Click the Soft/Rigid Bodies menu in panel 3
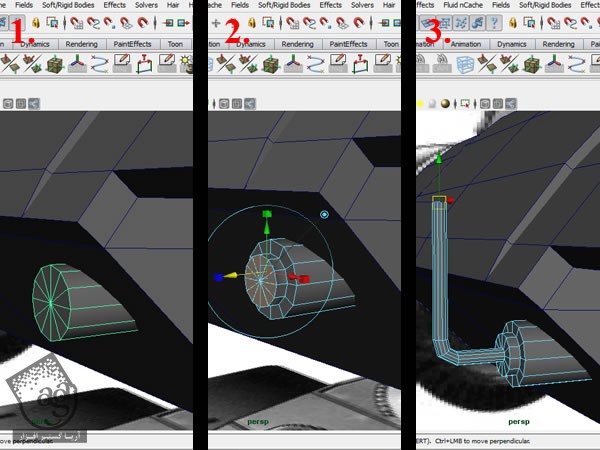Image resolution: width=600 pixels, height=450 pixels. pyautogui.click(x=546, y=5)
